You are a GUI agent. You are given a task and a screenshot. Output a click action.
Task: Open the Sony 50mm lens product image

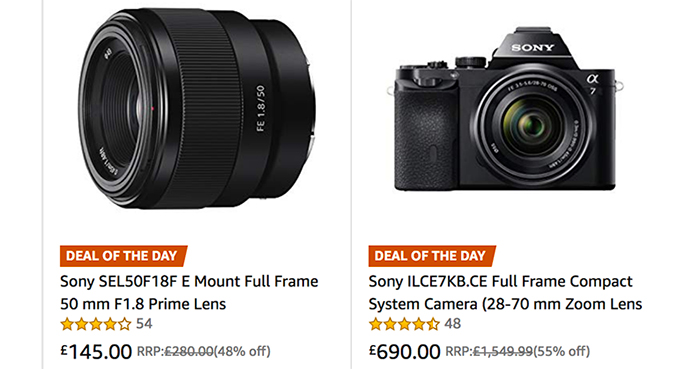point(197,108)
